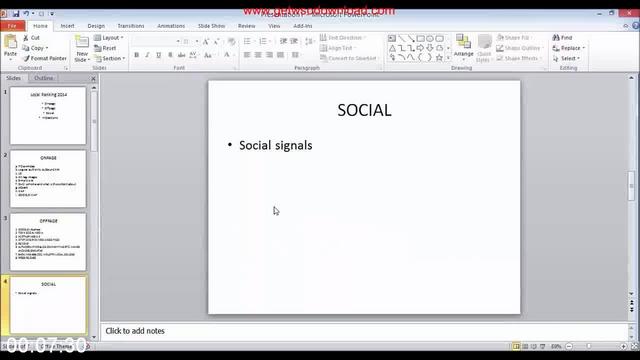Switch to the Insert ribbon tab
This screenshot has width=640, height=360.
[67, 26]
